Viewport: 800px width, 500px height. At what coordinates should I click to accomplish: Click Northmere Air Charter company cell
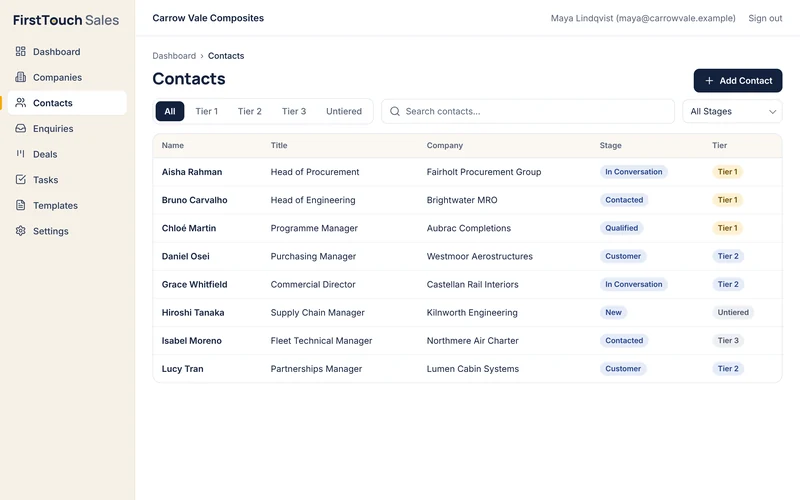[x=472, y=340]
